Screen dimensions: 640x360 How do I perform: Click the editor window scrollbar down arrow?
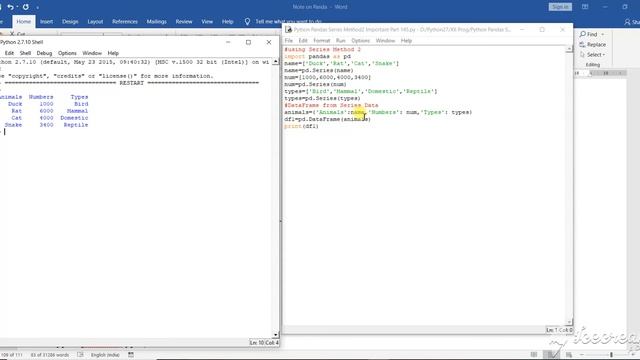click(x=569, y=322)
